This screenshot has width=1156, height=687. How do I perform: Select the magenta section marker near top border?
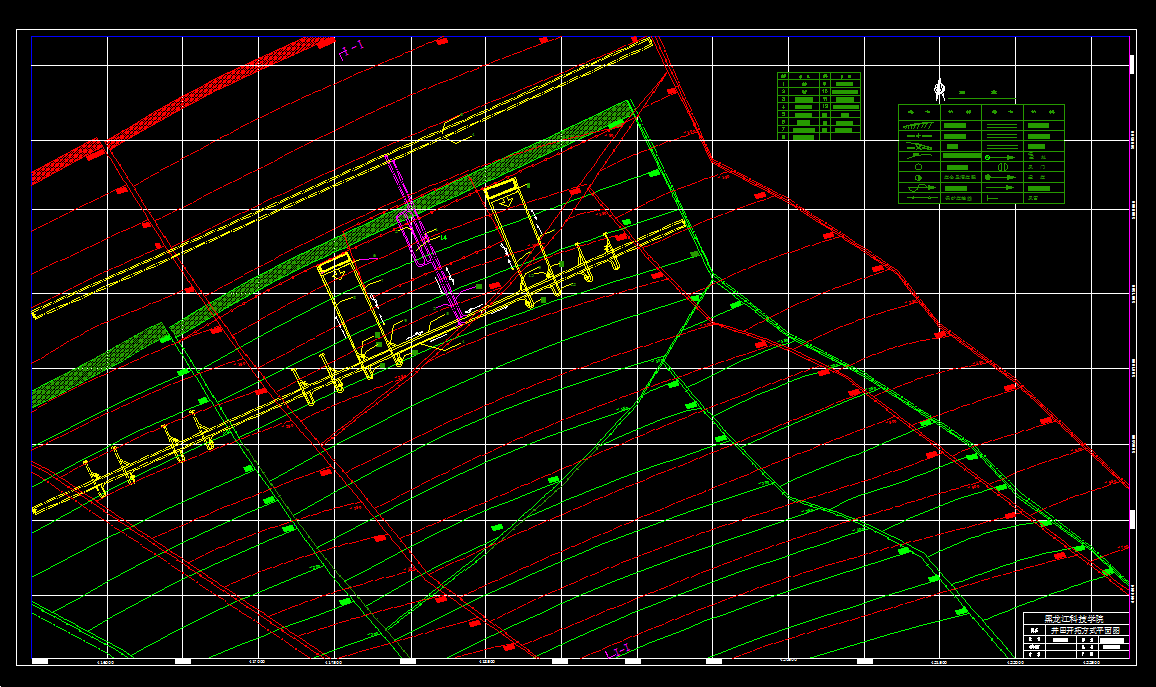pyautogui.click(x=352, y=50)
